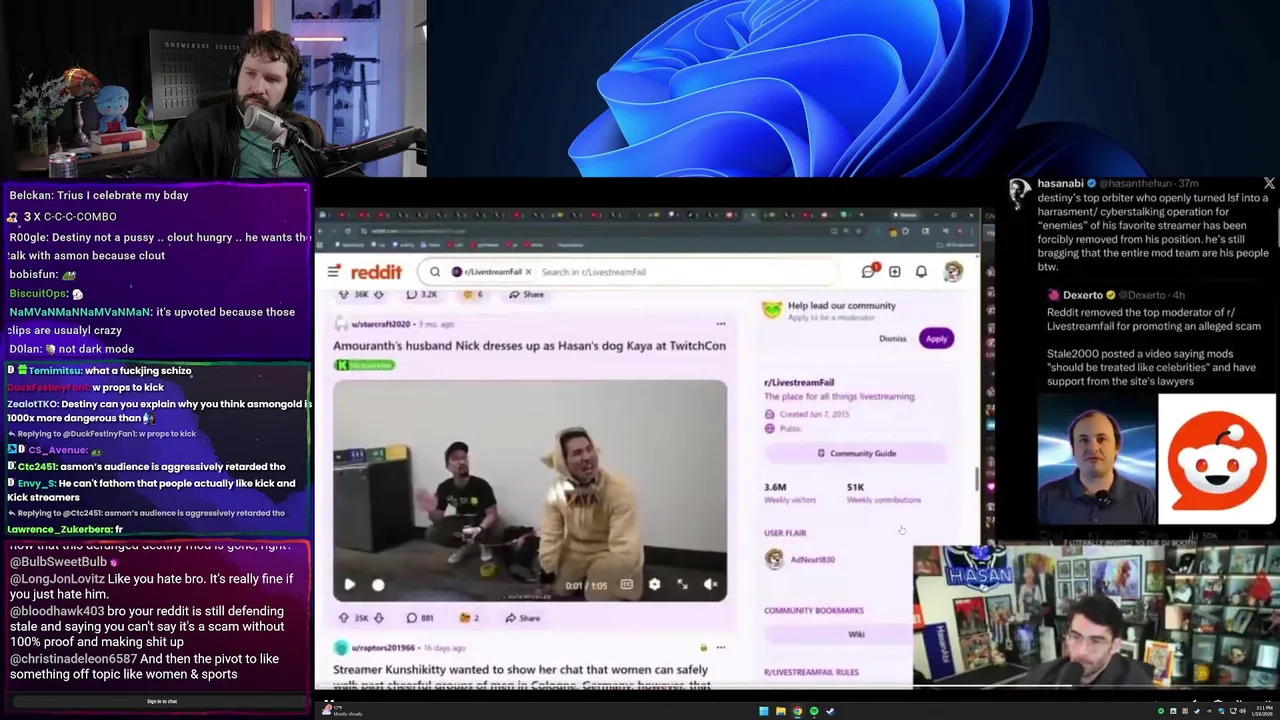Screen dimensions: 1280x720
Task: Open the Reddit user avatar menu
Action: click(953, 272)
